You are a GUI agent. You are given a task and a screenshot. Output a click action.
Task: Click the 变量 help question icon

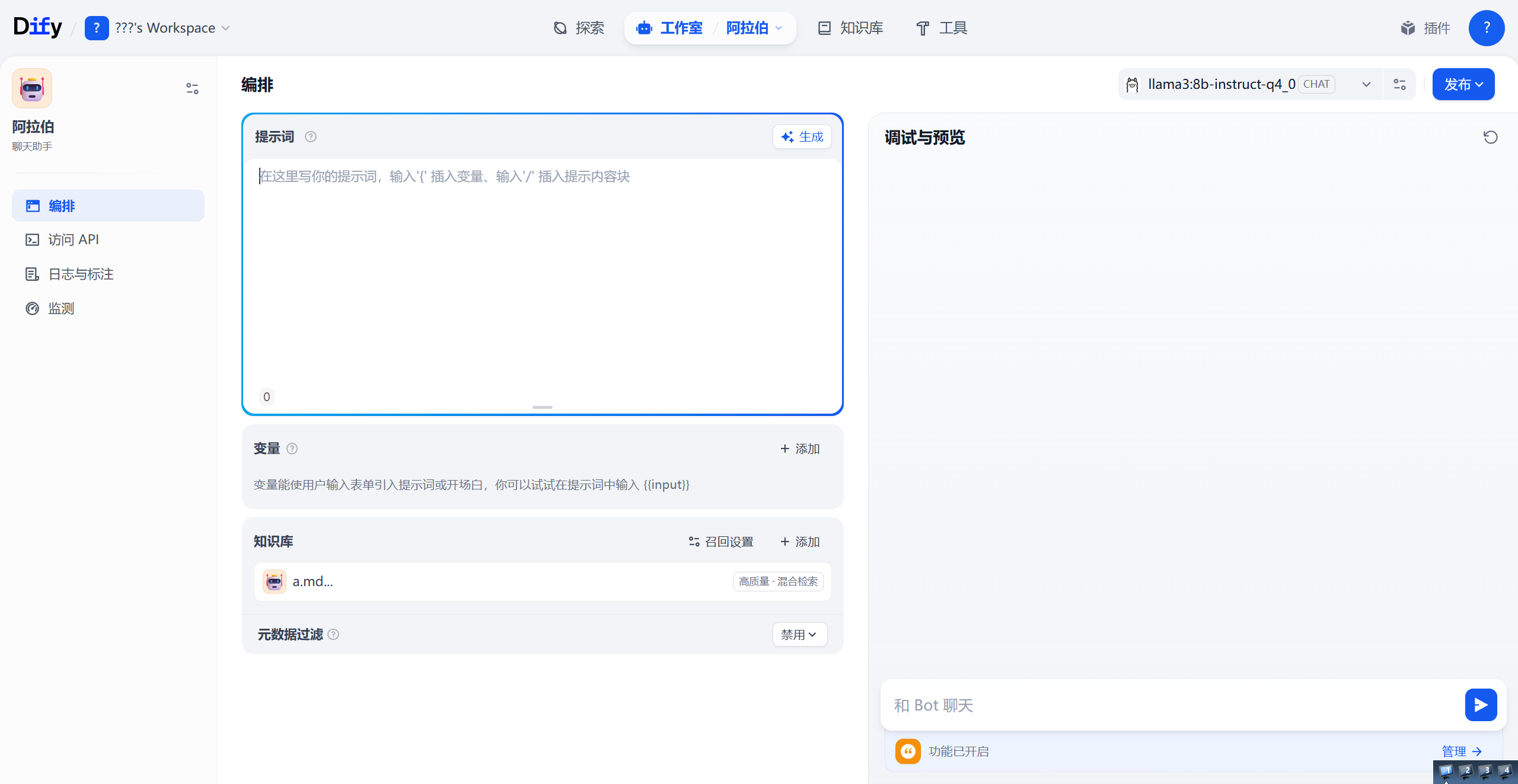point(292,449)
